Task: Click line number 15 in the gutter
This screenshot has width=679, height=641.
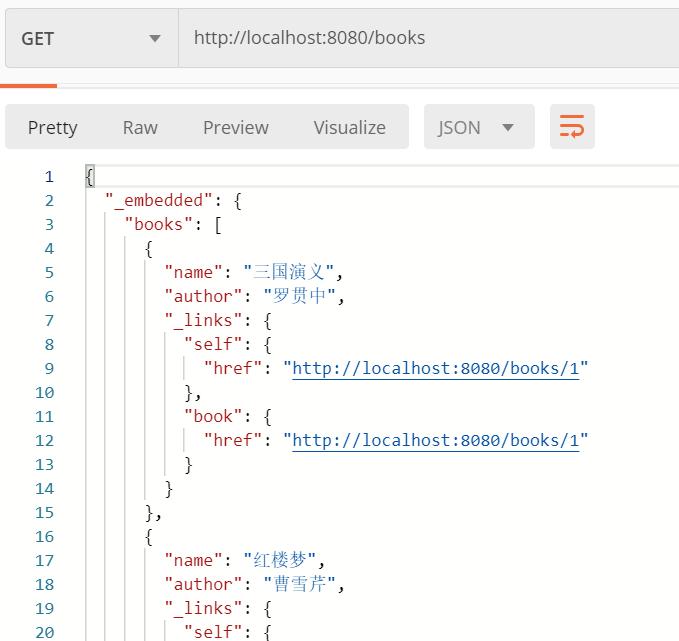Action: tap(44, 512)
